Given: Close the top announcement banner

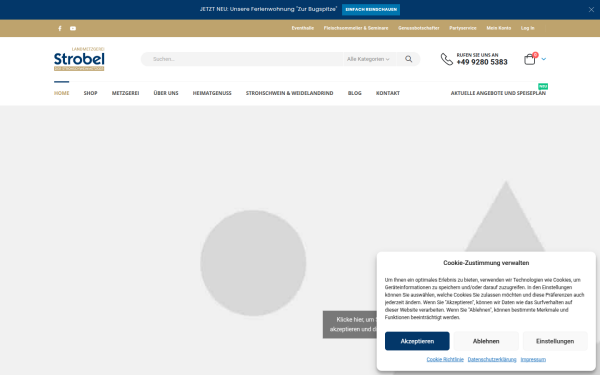Looking at the screenshot, I should [591, 10].
